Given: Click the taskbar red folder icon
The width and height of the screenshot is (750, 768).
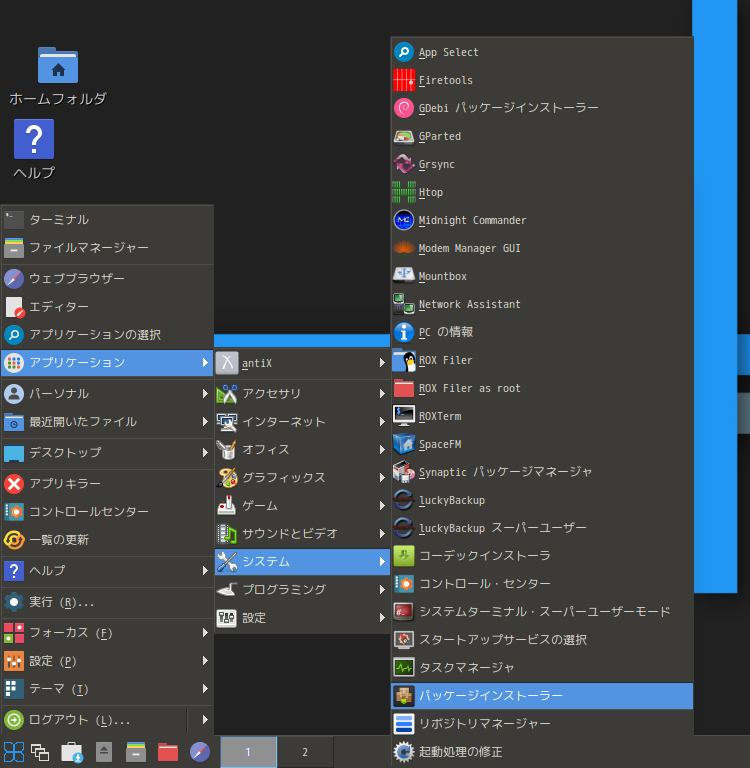Looking at the screenshot, I should coord(168,752).
